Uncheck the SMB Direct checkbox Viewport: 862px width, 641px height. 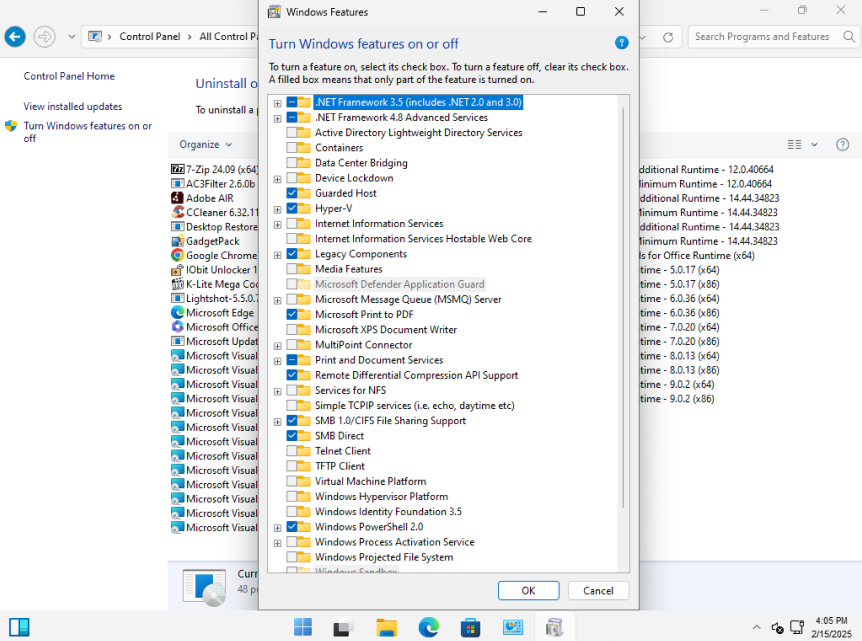(291, 436)
